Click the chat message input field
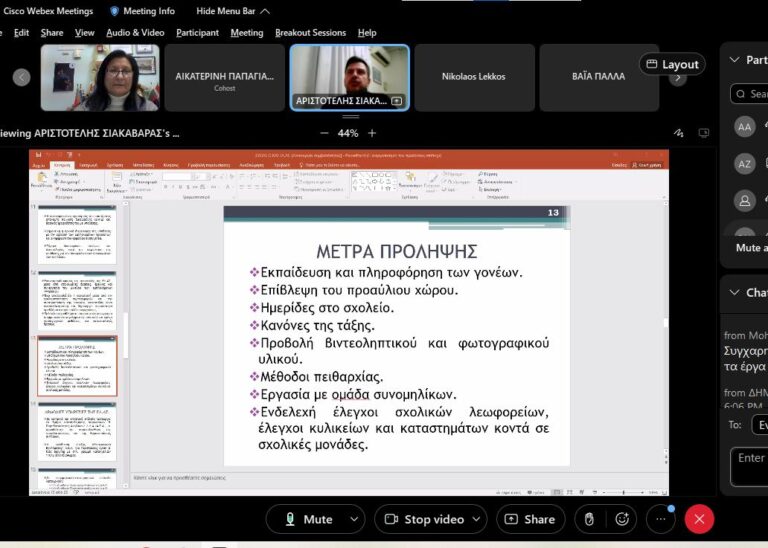The width and height of the screenshot is (768, 548). tap(750, 465)
